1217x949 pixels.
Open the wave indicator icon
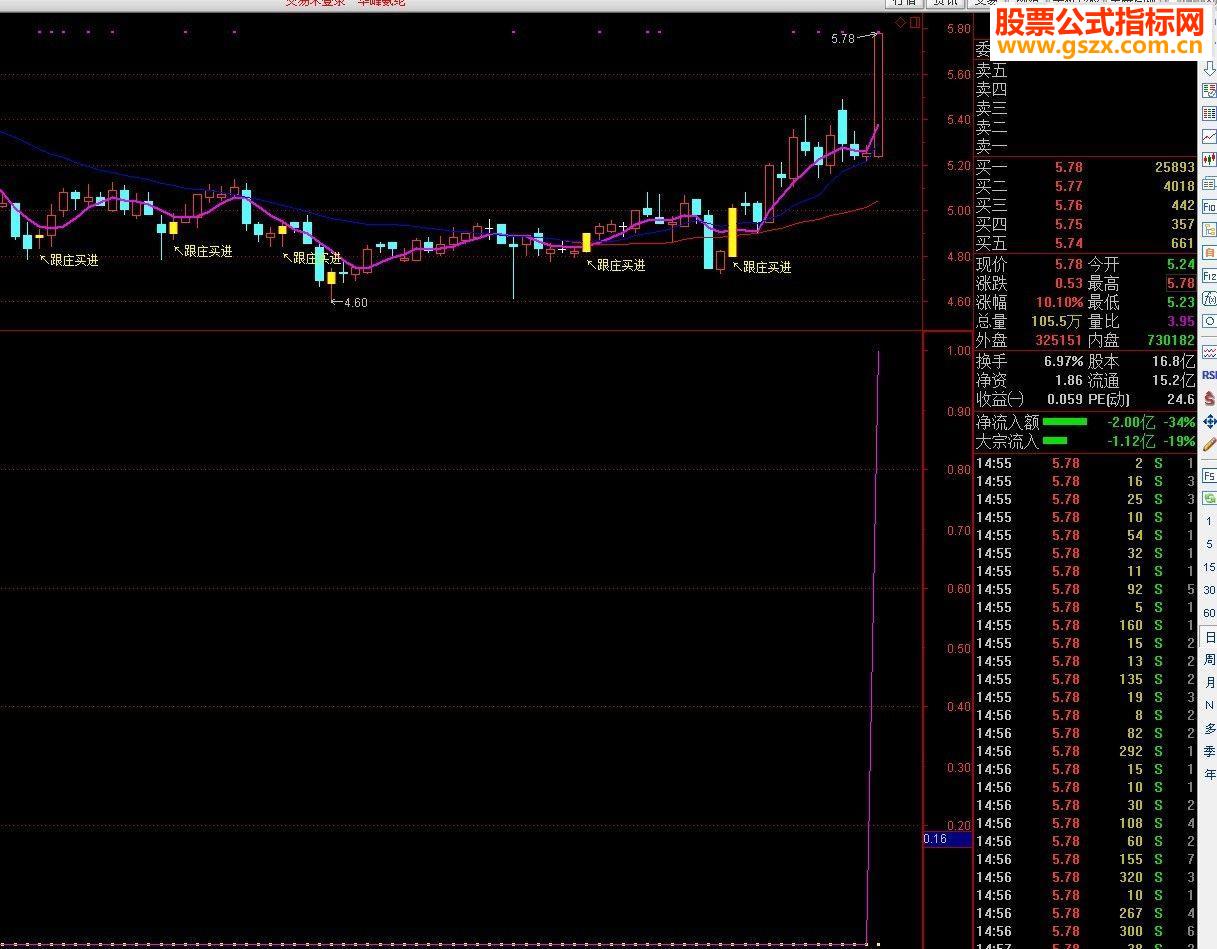[1209, 351]
